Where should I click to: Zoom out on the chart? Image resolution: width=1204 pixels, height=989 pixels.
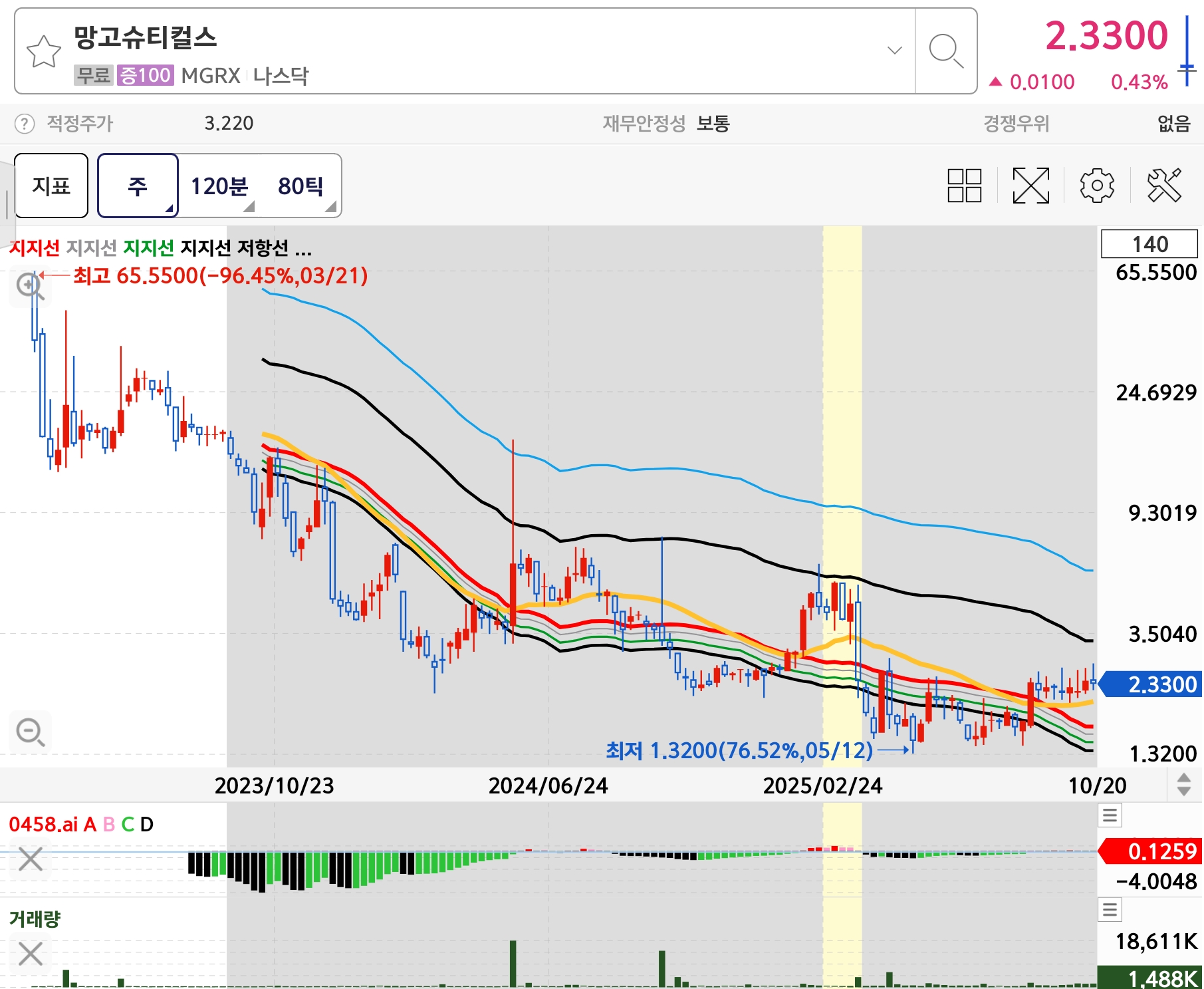click(30, 732)
